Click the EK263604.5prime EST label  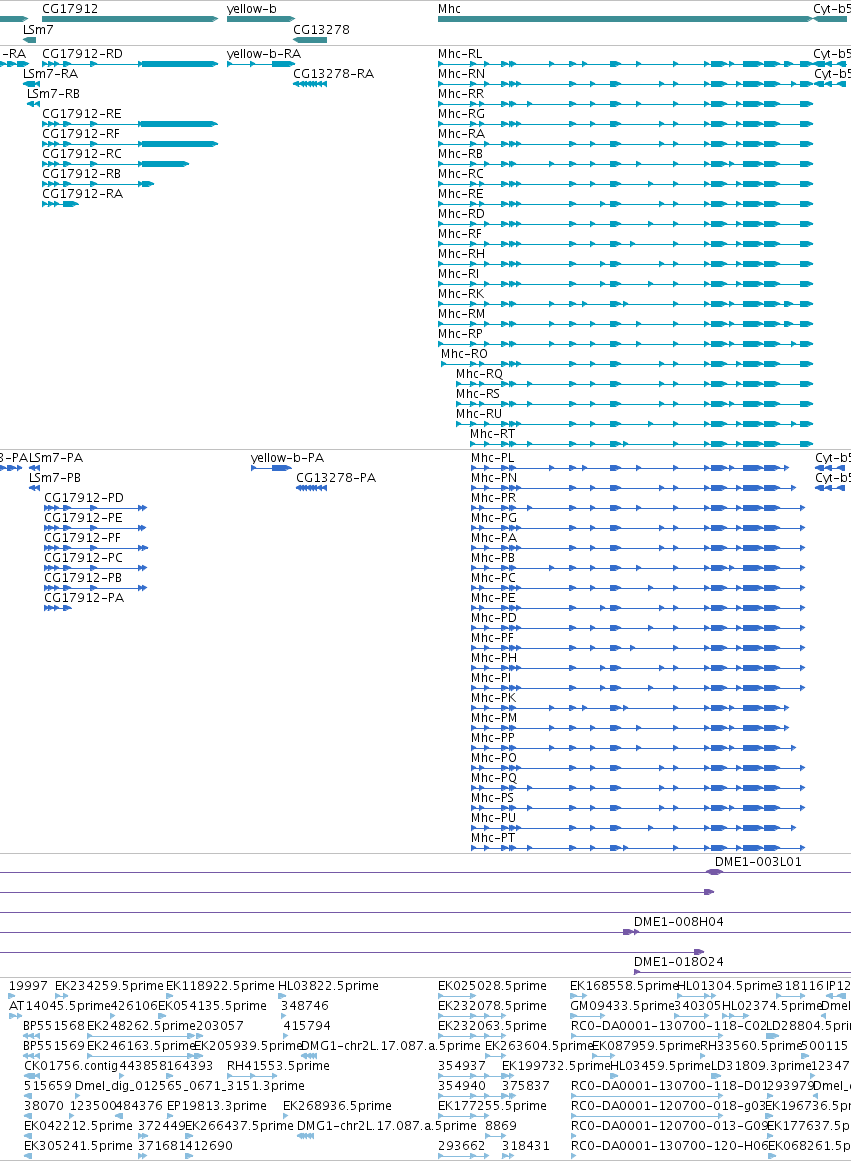click(539, 1046)
